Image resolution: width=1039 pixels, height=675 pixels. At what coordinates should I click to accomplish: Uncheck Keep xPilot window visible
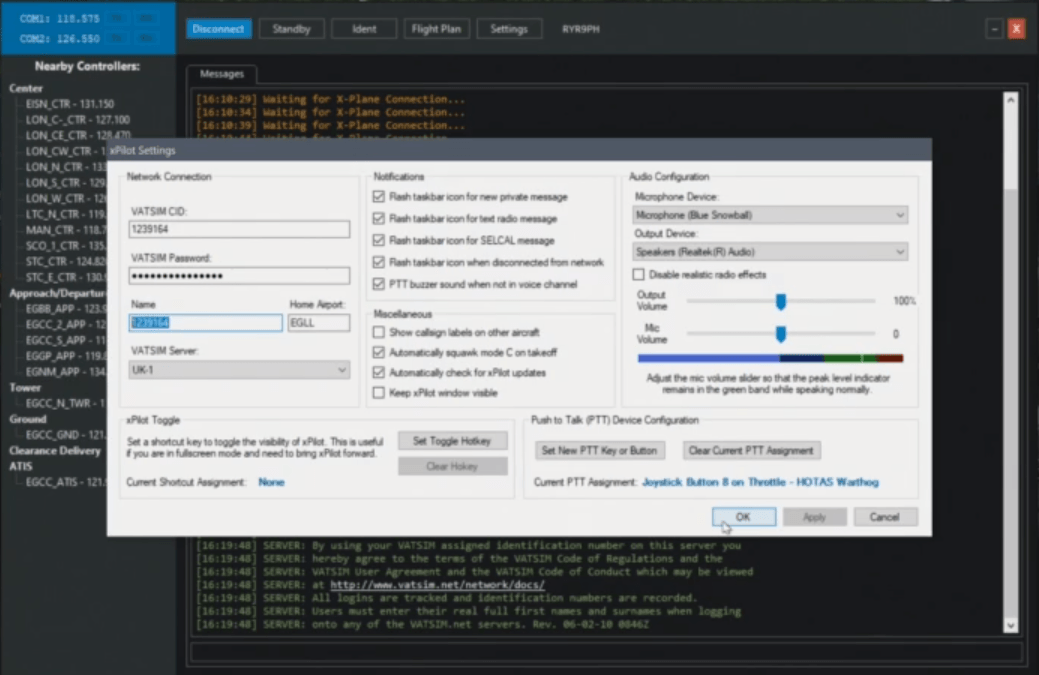click(378, 392)
